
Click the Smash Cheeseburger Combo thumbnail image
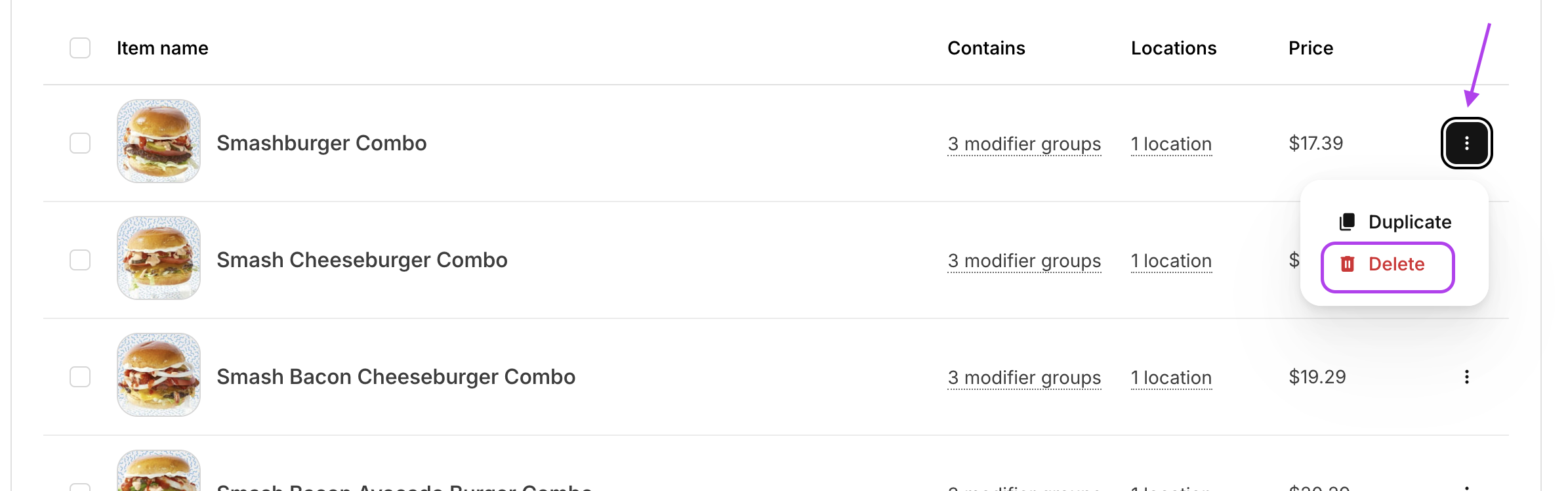point(159,258)
